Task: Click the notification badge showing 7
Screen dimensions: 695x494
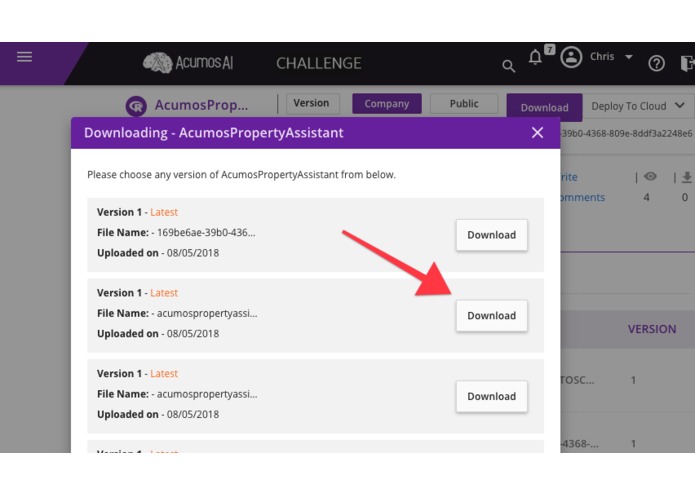Action: pyautogui.click(x=550, y=49)
